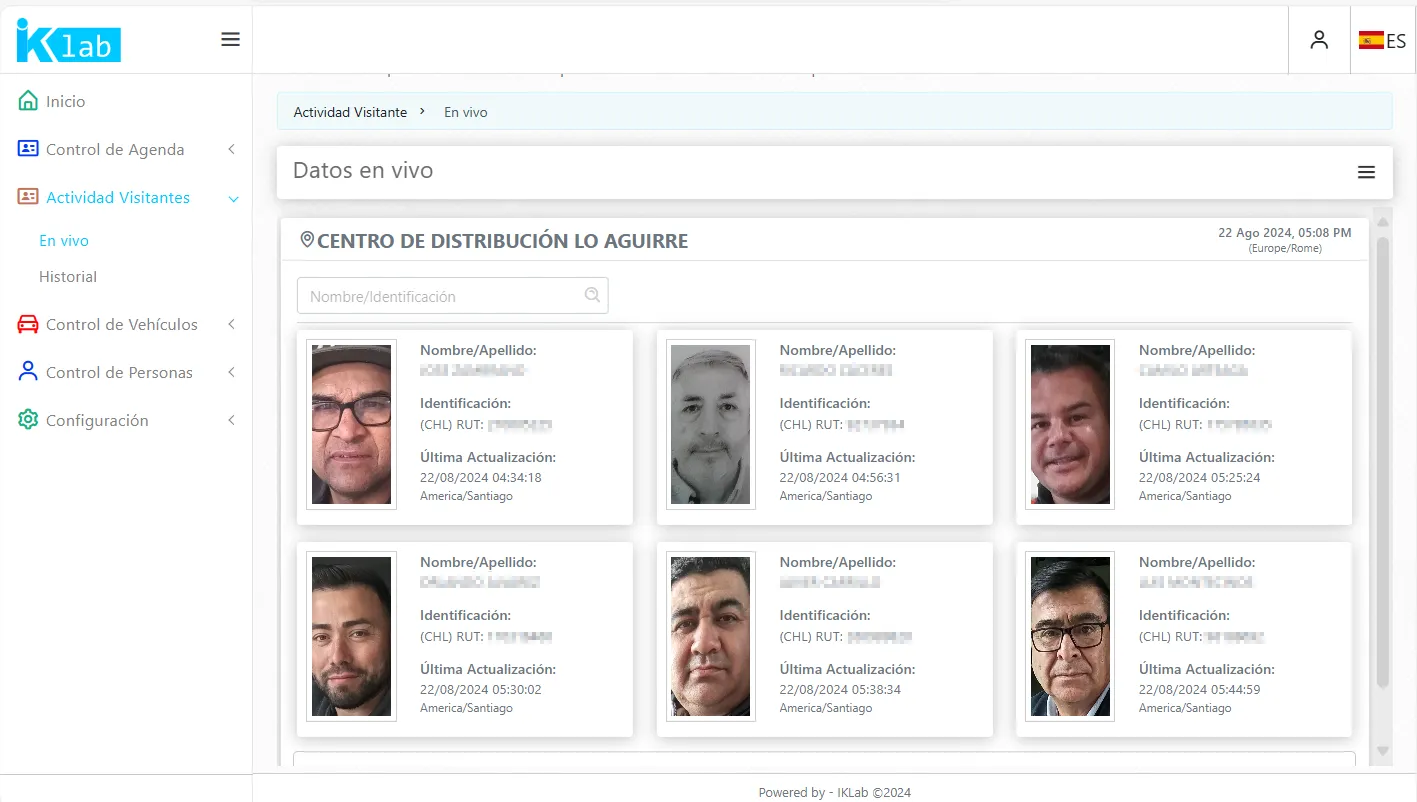Open photo of visitor updated 05:25:24

(1070, 424)
